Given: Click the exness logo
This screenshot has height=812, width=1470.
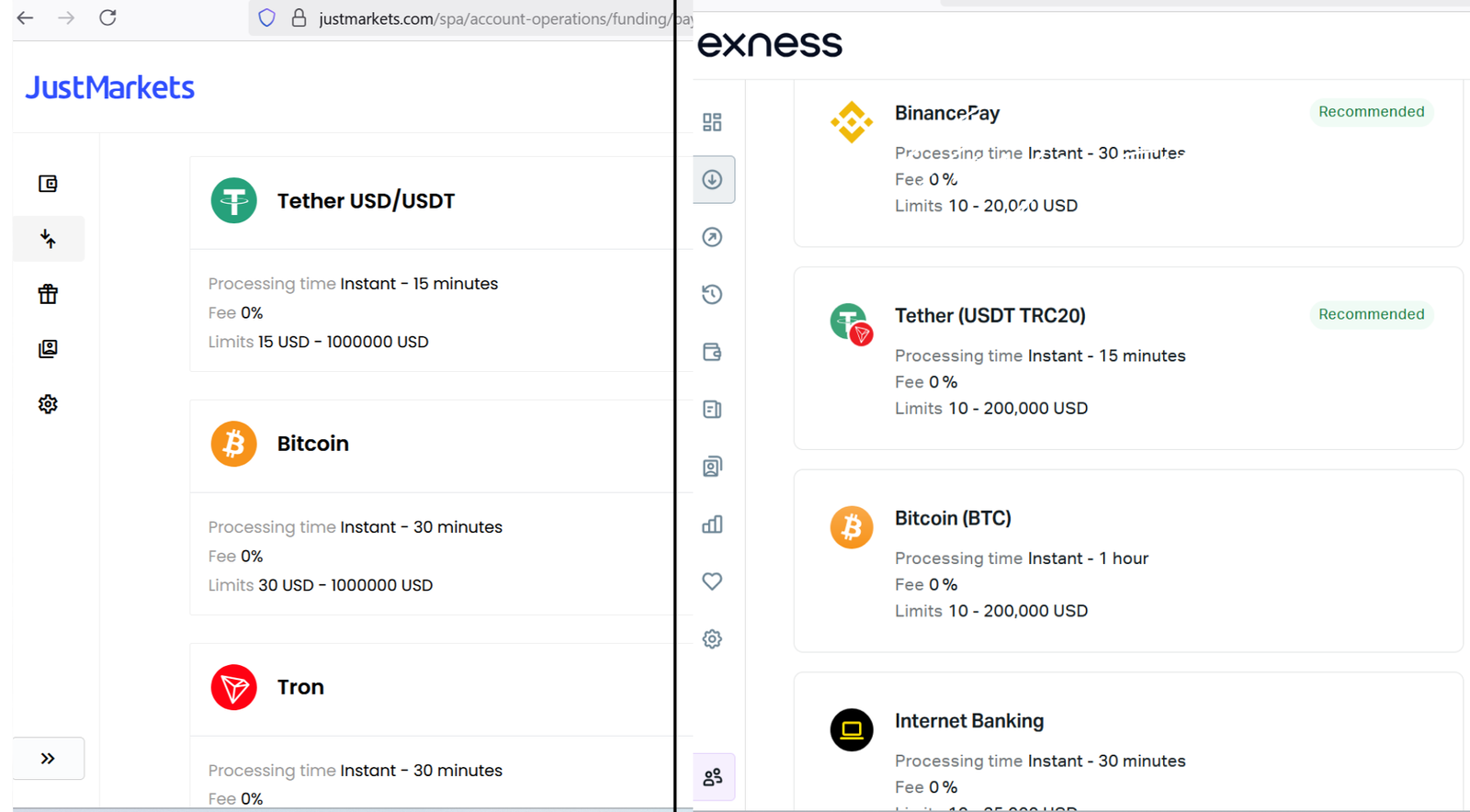Looking at the screenshot, I should point(770,44).
